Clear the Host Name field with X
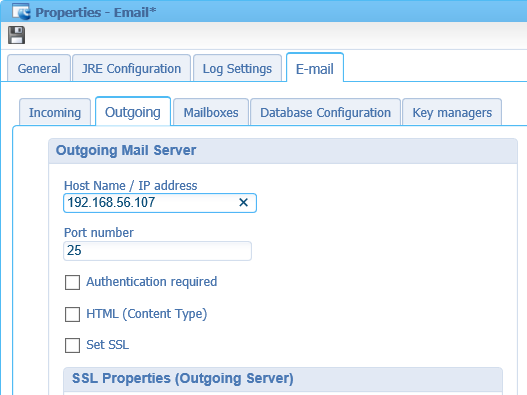527x395 pixels. (243, 202)
